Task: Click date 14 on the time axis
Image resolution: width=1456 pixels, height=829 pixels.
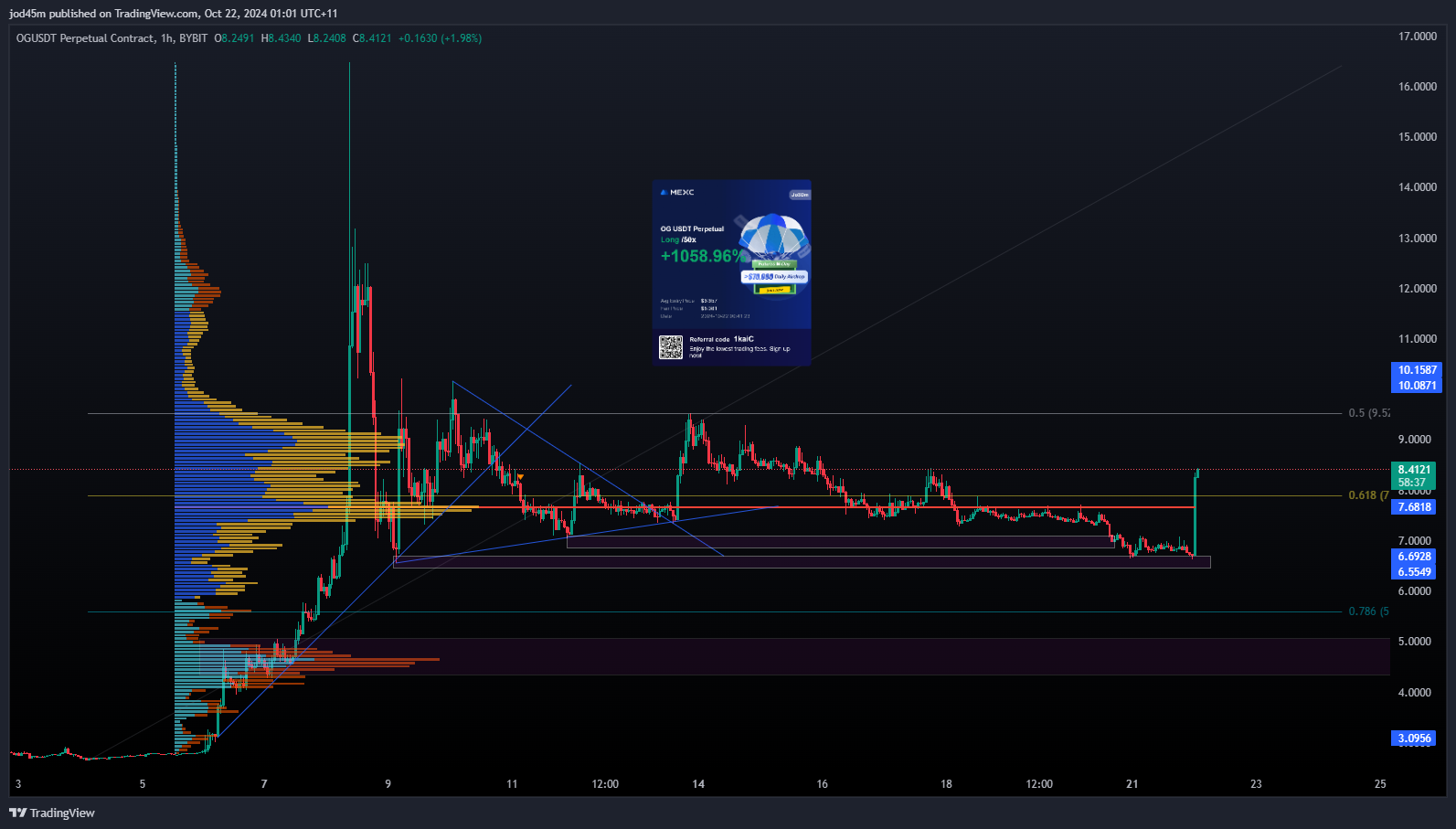Action: click(x=698, y=784)
